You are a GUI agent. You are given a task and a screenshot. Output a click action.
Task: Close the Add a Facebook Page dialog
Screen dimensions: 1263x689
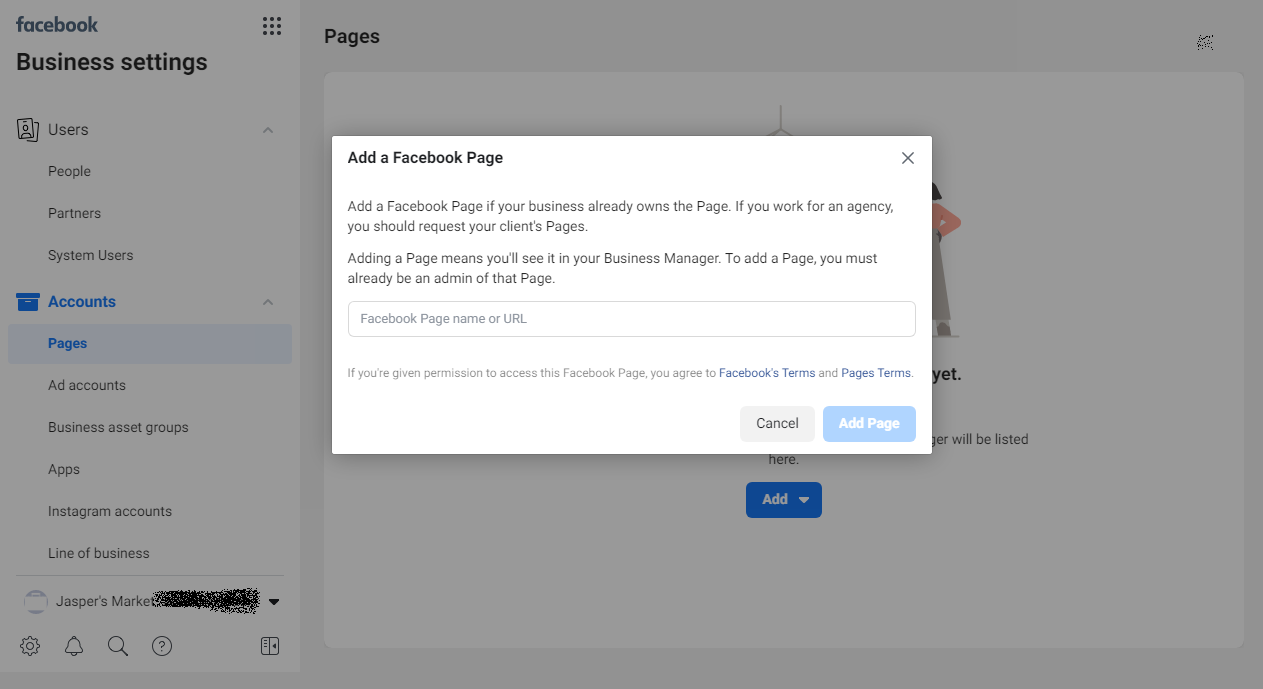pyautogui.click(x=908, y=158)
